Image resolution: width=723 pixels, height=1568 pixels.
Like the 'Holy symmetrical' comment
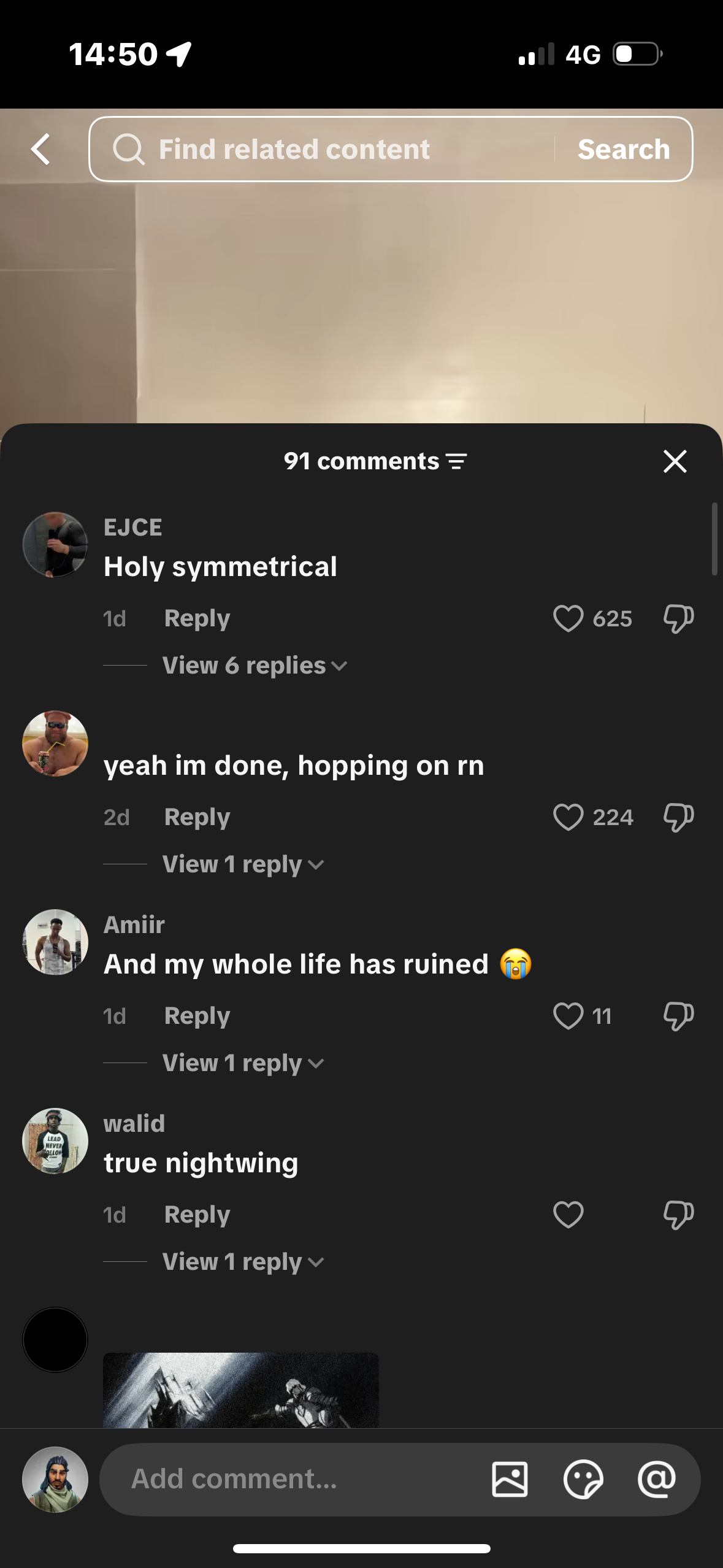click(x=568, y=618)
